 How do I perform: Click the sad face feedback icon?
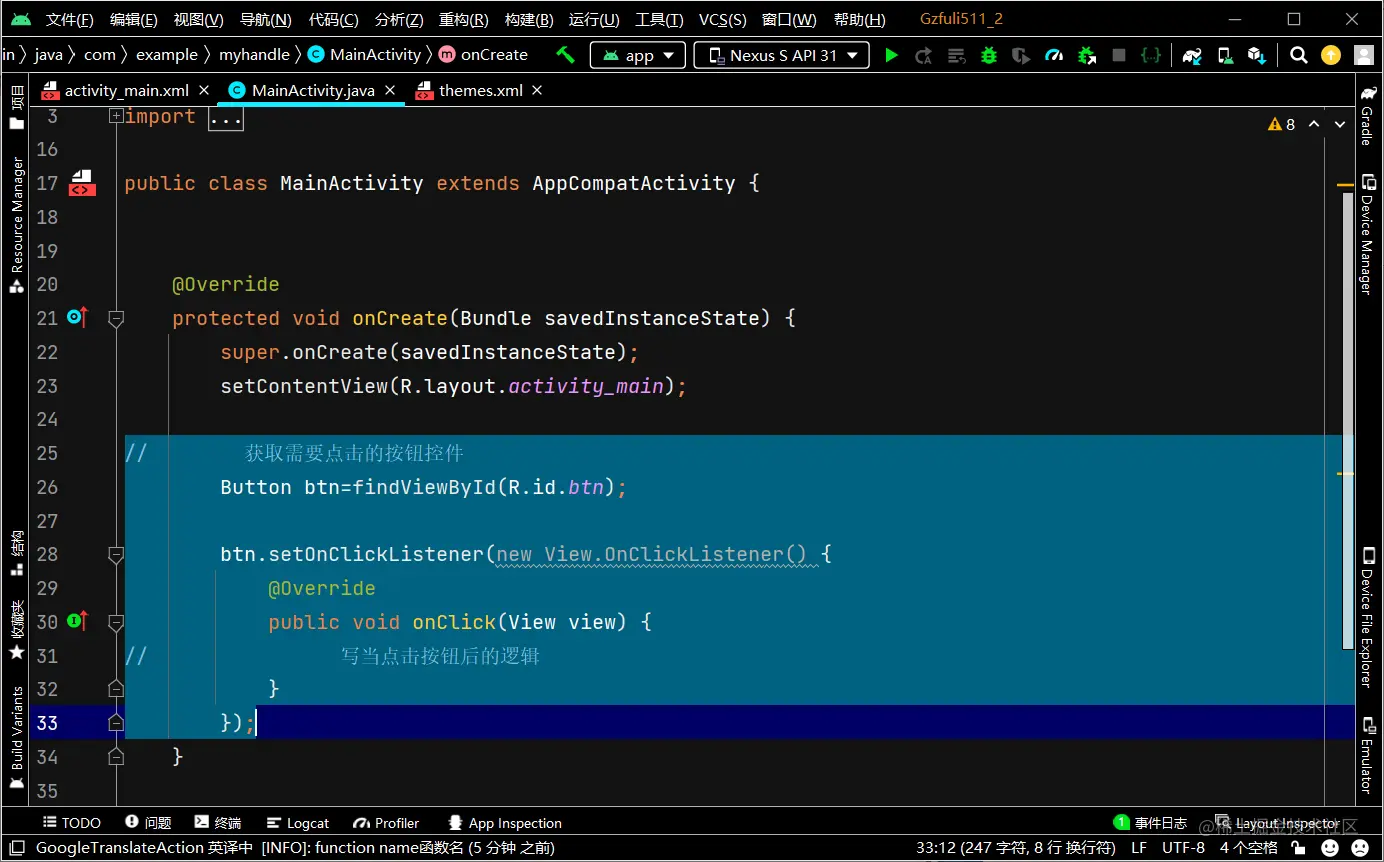tap(1362, 847)
